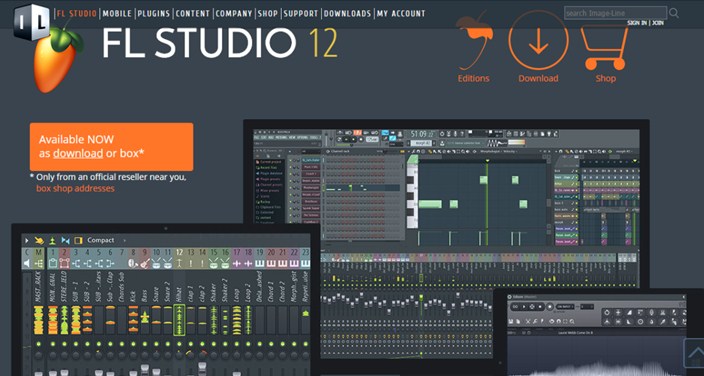The image size is (704, 376).
Task: Expand the mixer options arrow menu
Action: [x=26, y=240]
